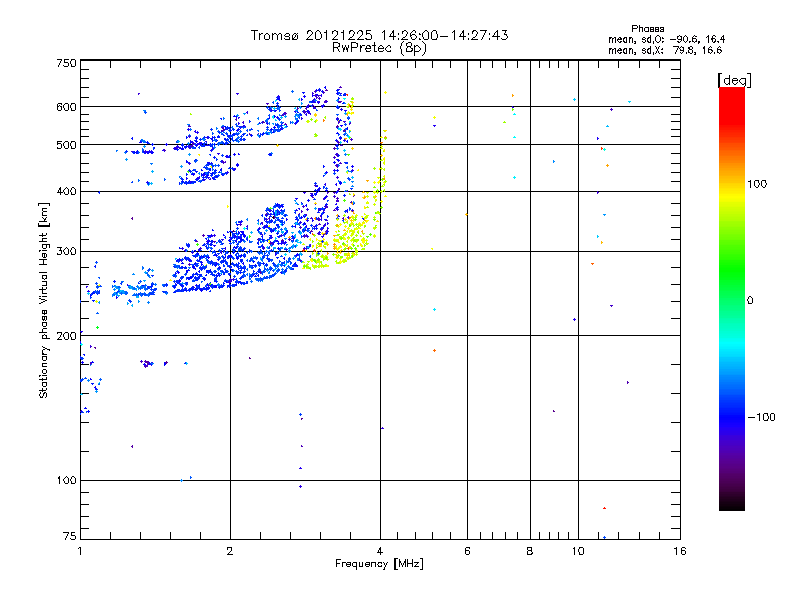Click the colorbar tick label '-100'
This screenshot has height=600, width=800.
[761, 417]
